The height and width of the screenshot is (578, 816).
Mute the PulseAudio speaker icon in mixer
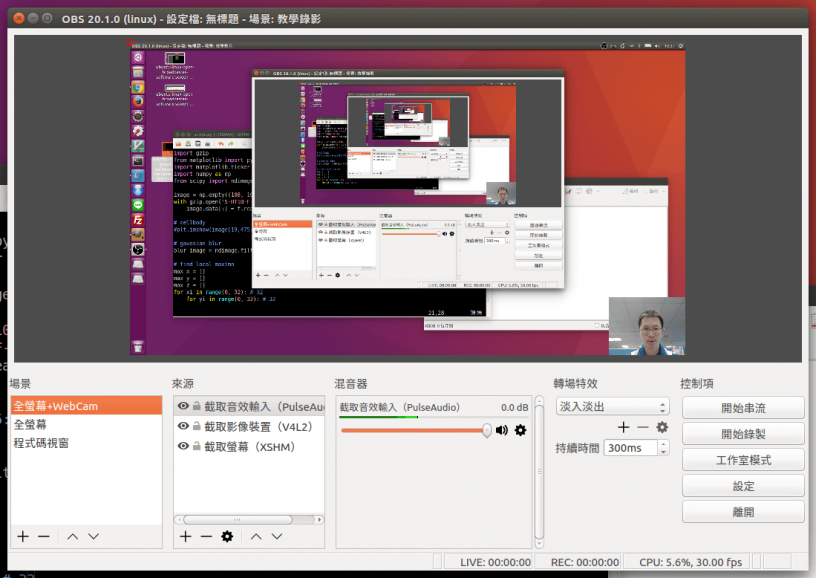pyautogui.click(x=501, y=431)
